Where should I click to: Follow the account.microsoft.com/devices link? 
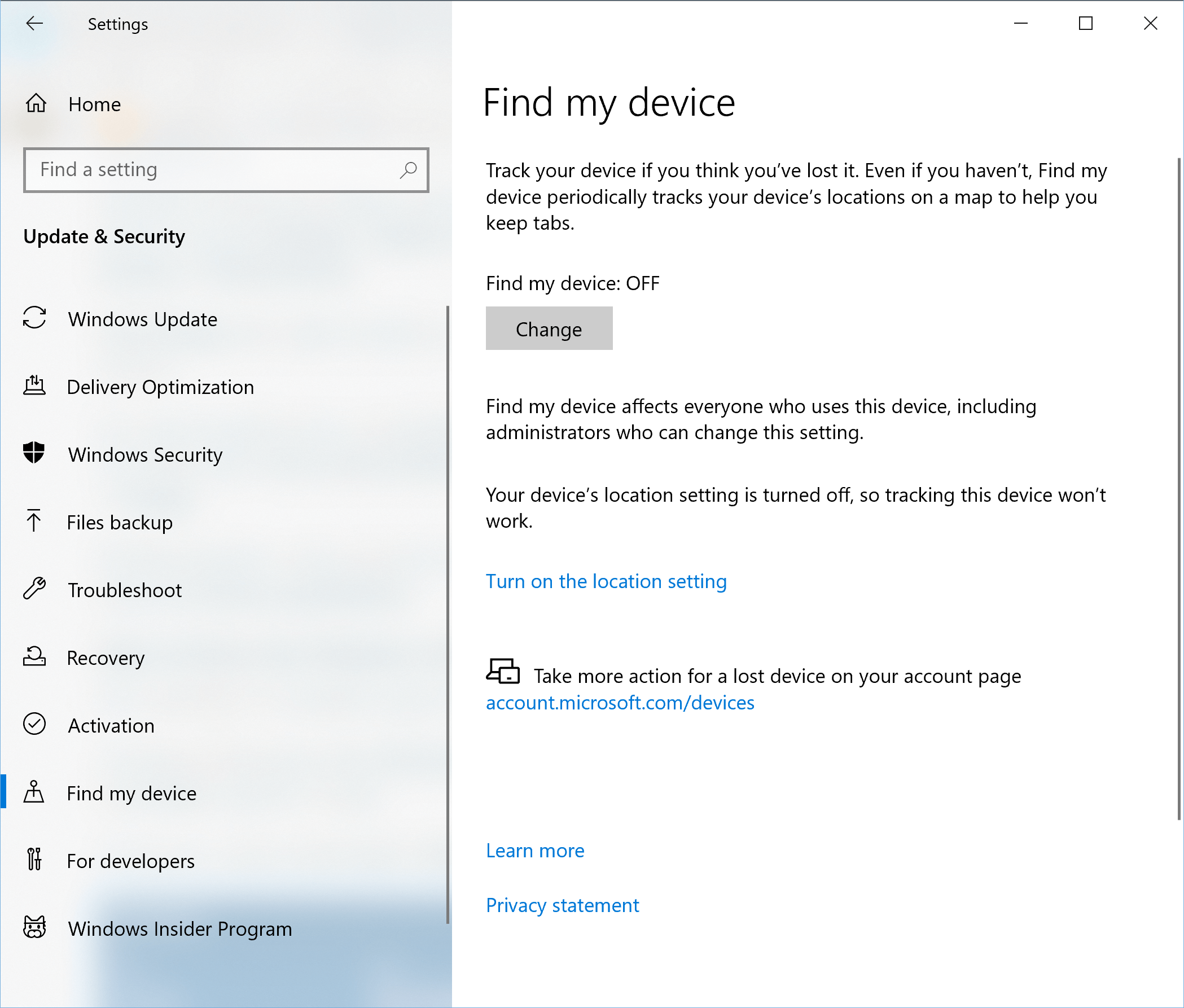coord(620,702)
